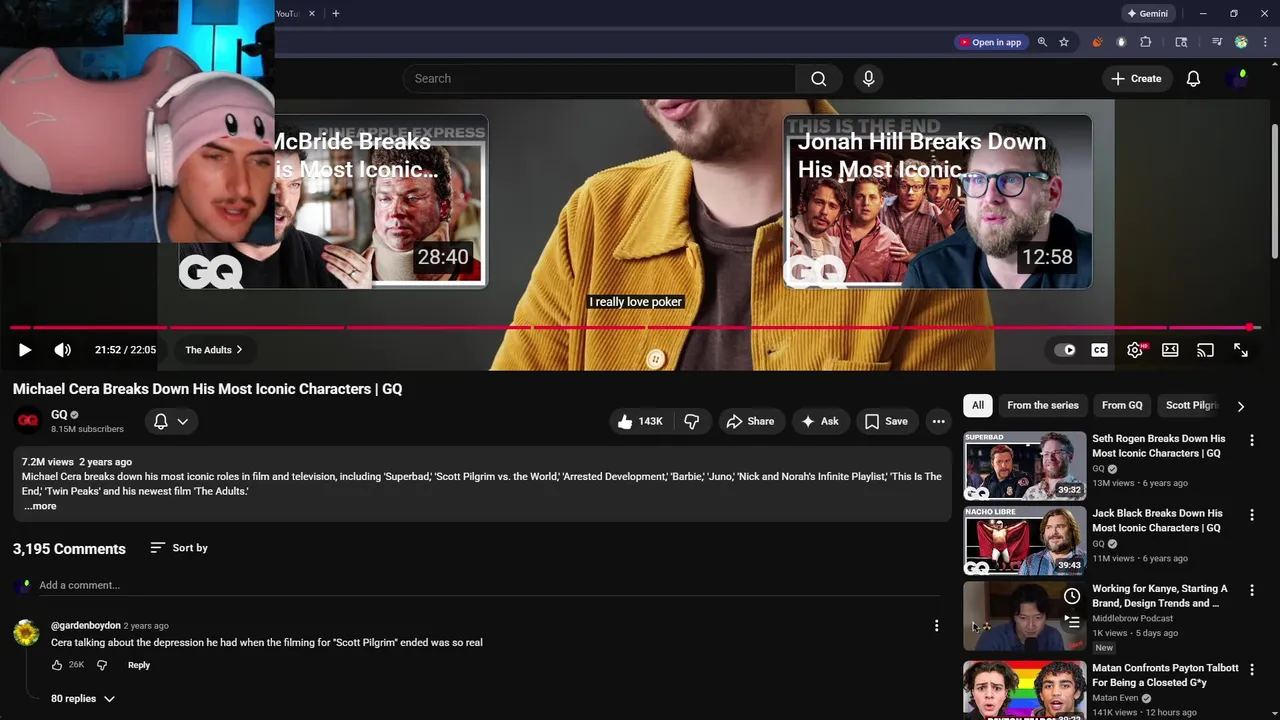Click the search magnifier button
The width and height of the screenshot is (1280, 720).
818,79
